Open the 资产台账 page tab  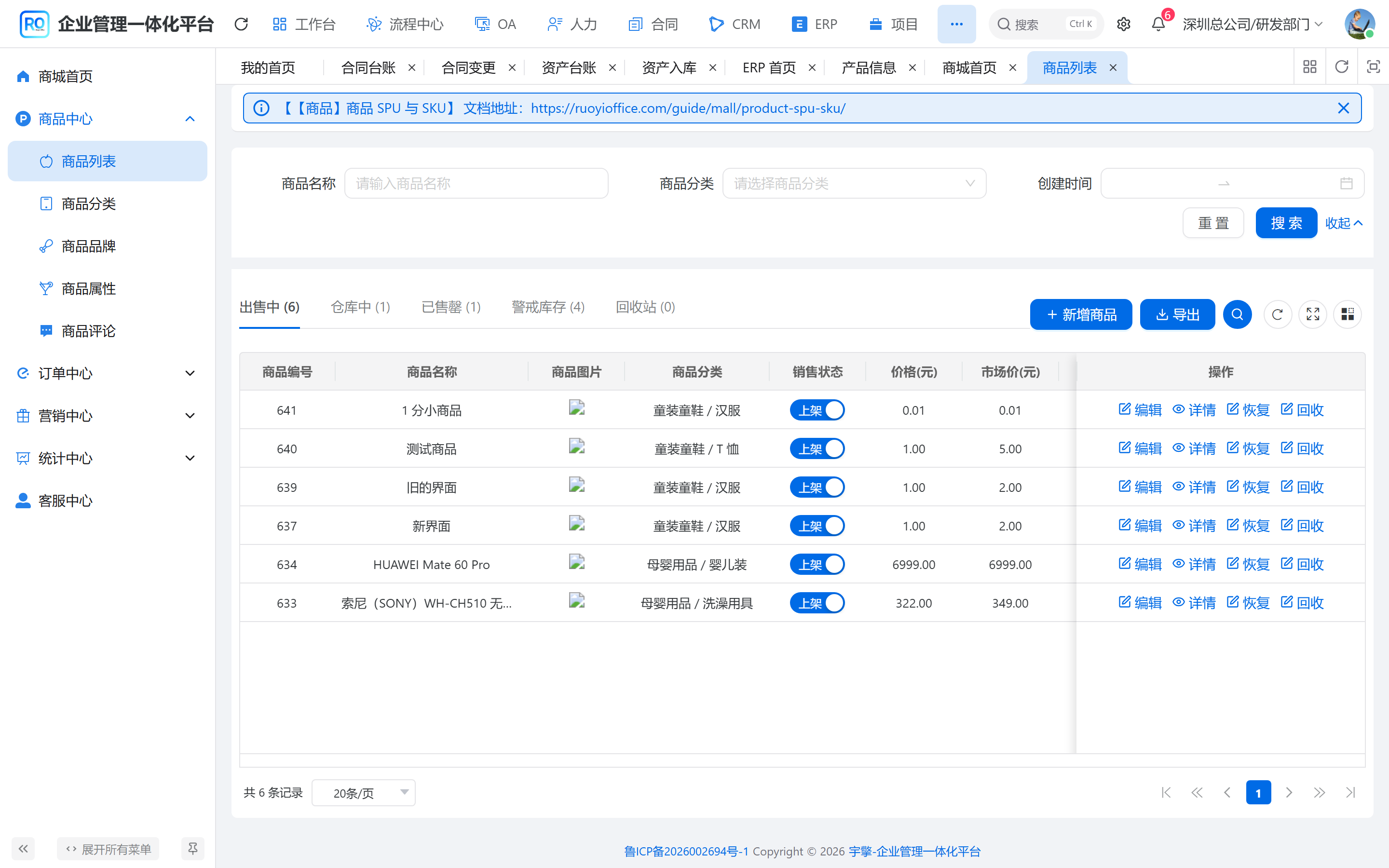569,68
